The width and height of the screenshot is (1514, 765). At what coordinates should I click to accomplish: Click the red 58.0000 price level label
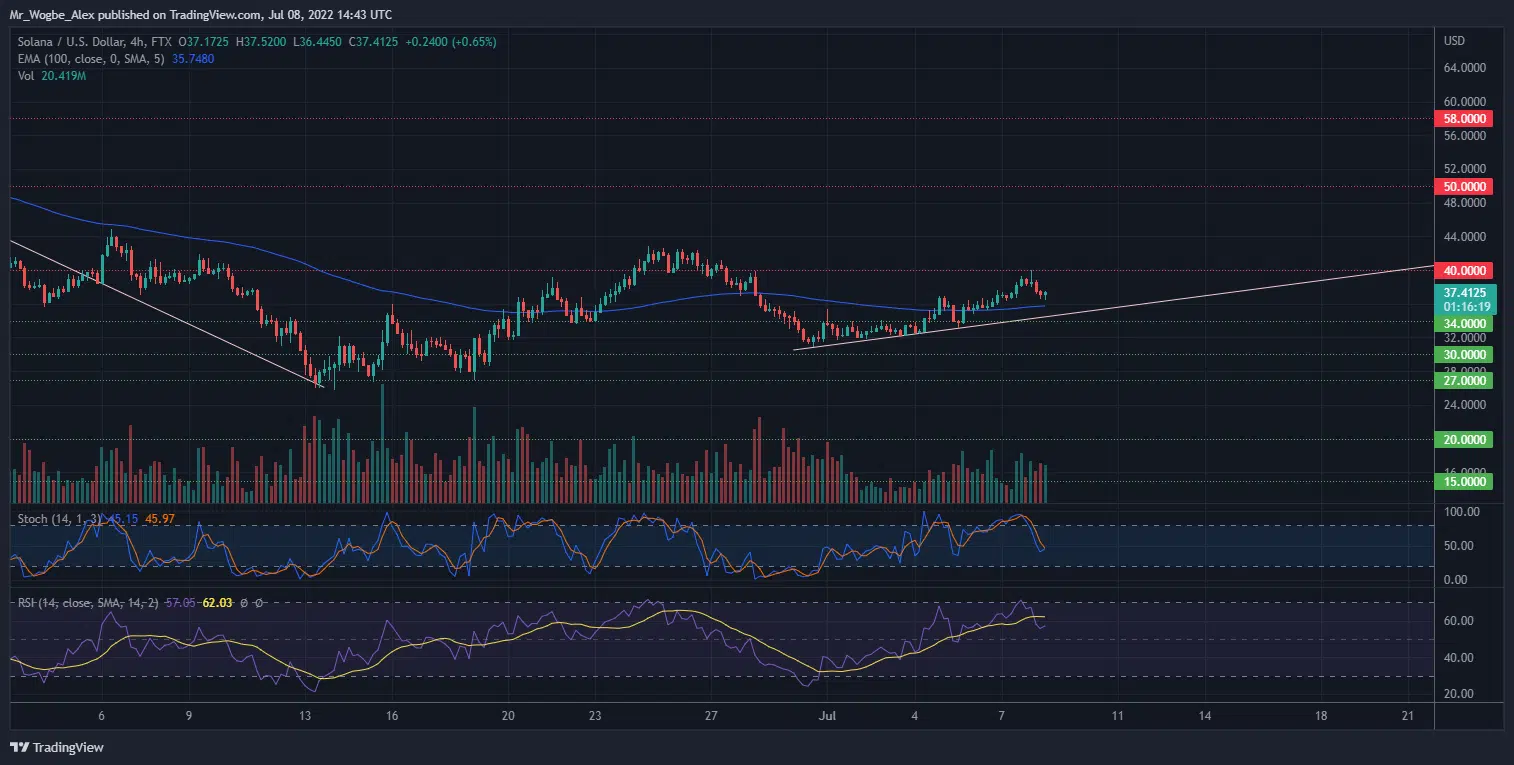[x=1463, y=119]
